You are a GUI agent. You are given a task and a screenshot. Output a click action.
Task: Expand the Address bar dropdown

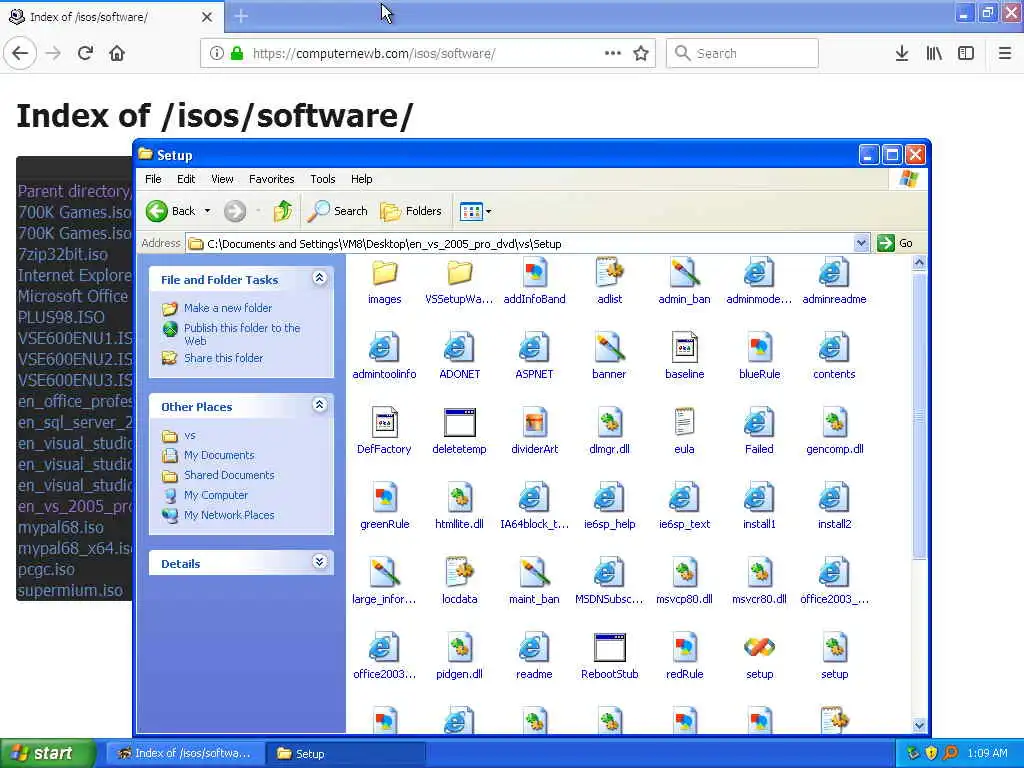pos(861,243)
